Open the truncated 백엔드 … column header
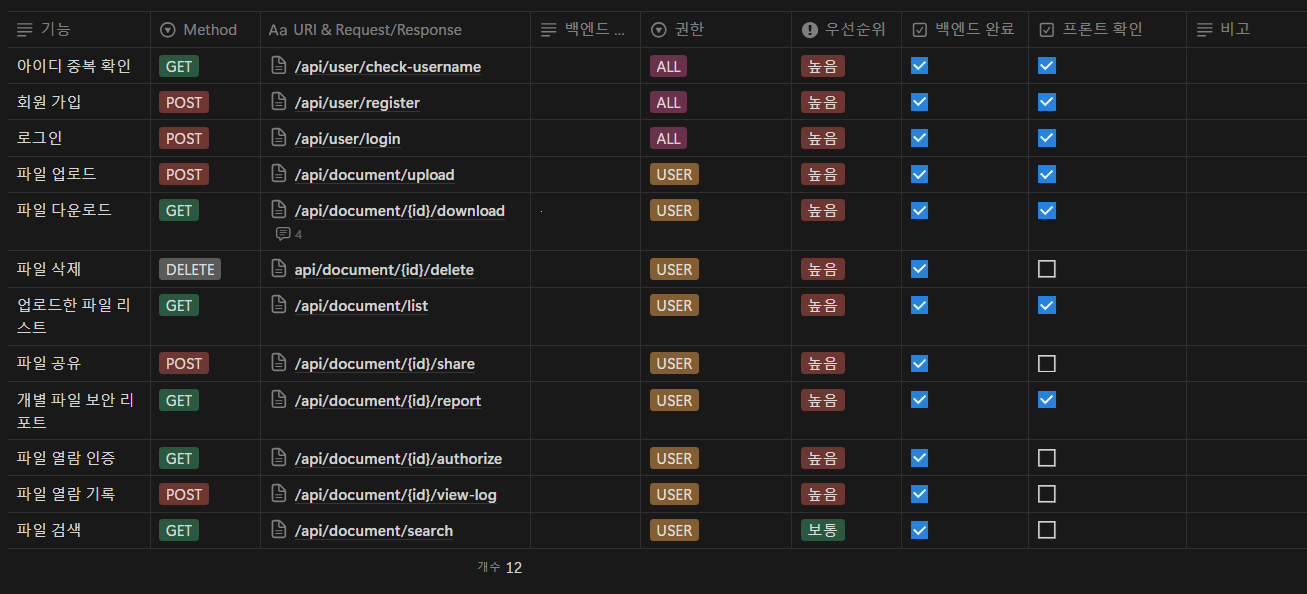The width and height of the screenshot is (1307, 594). [x=585, y=30]
